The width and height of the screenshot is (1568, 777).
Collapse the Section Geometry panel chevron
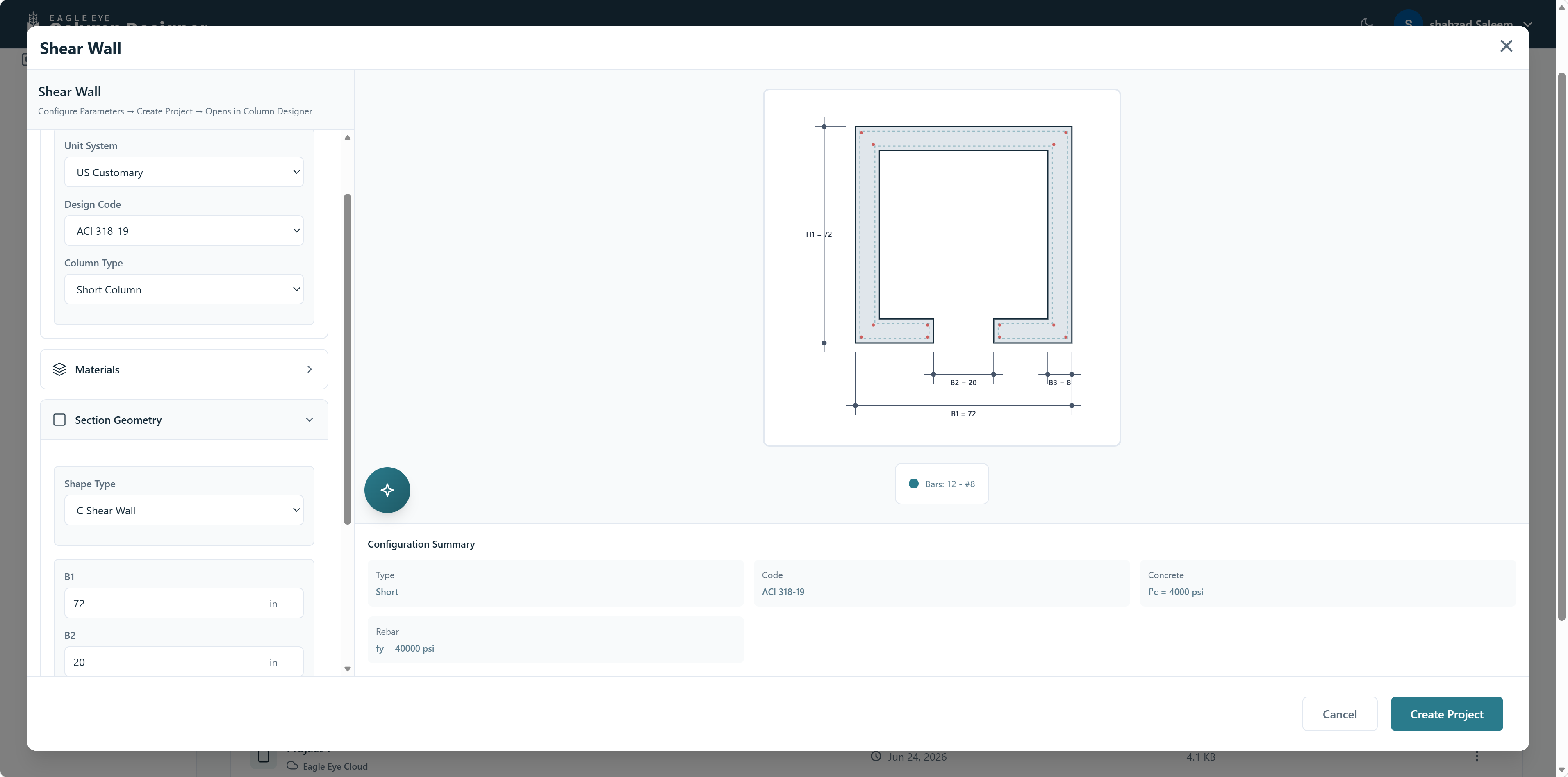309,420
